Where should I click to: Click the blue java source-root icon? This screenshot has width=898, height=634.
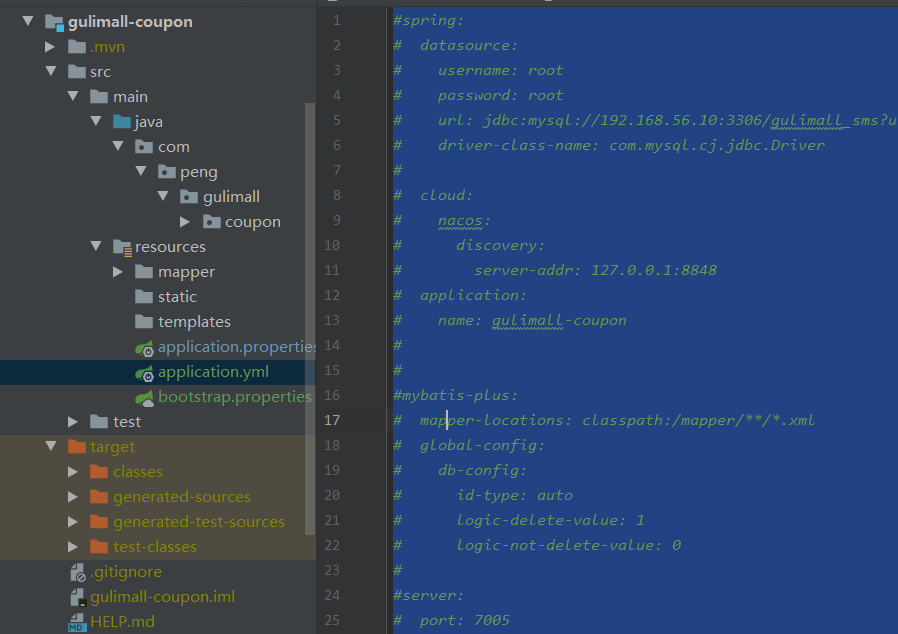[x=122, y=121]
